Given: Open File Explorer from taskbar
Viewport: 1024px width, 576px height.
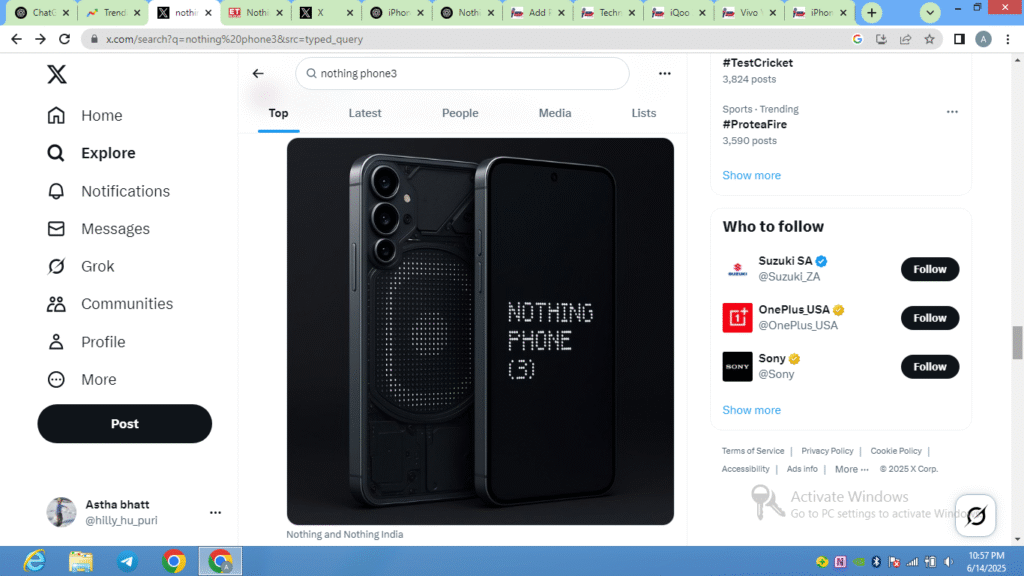Looking at the screenshot, I should [81, 561].
